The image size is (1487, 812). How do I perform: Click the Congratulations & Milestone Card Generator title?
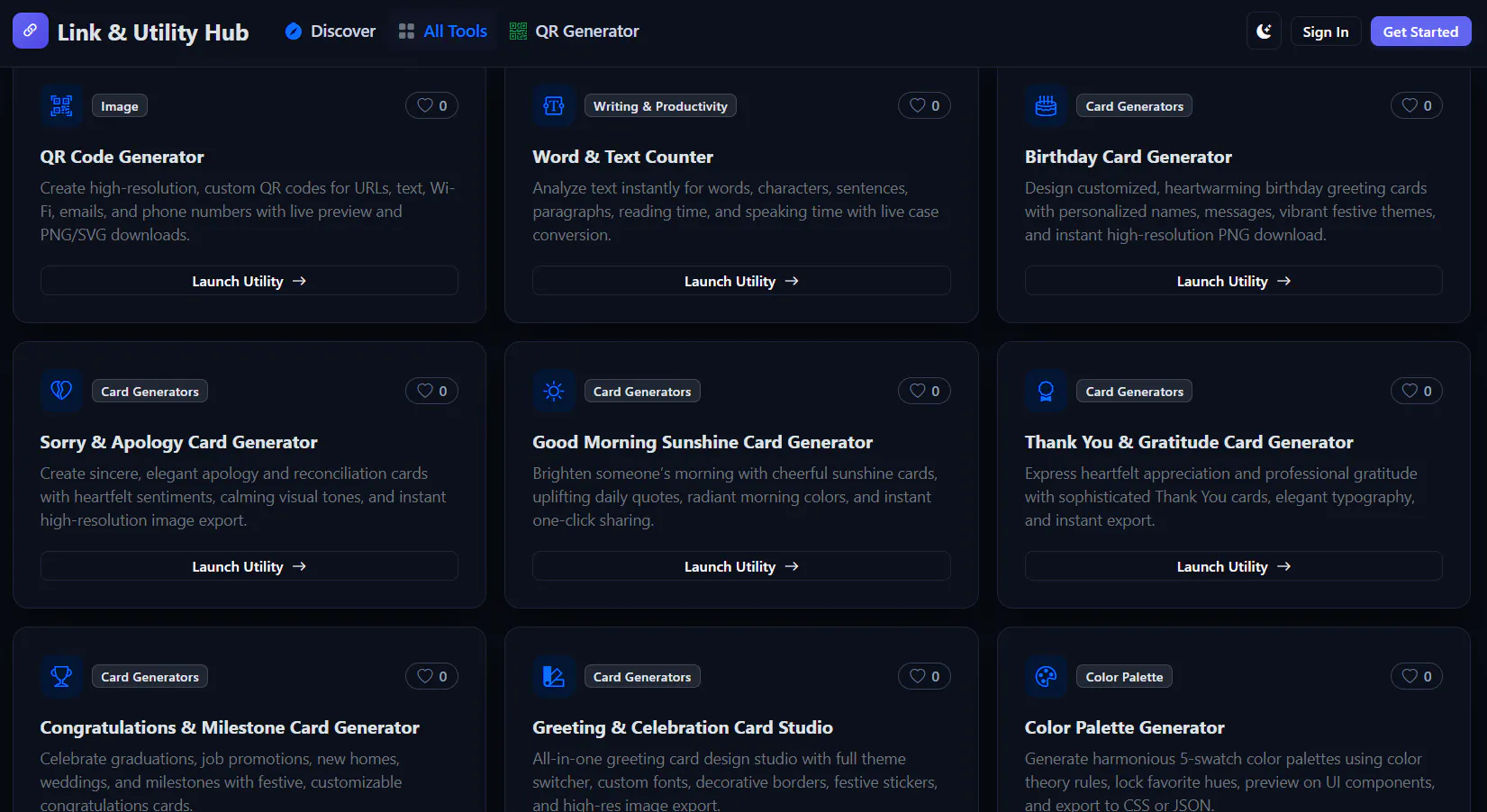pyautogui.click(x=230, y=727)
